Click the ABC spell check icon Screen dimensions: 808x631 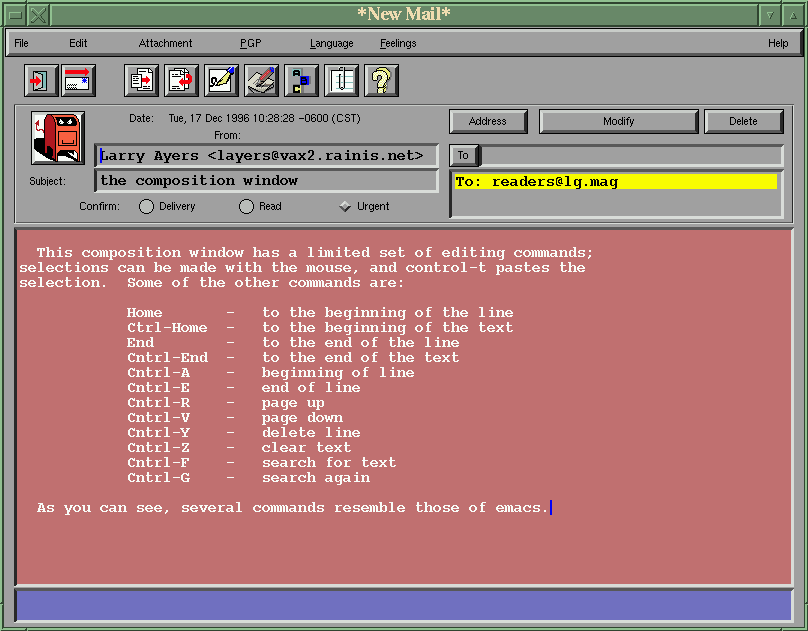pyautogui.click(x=301, y=80)
